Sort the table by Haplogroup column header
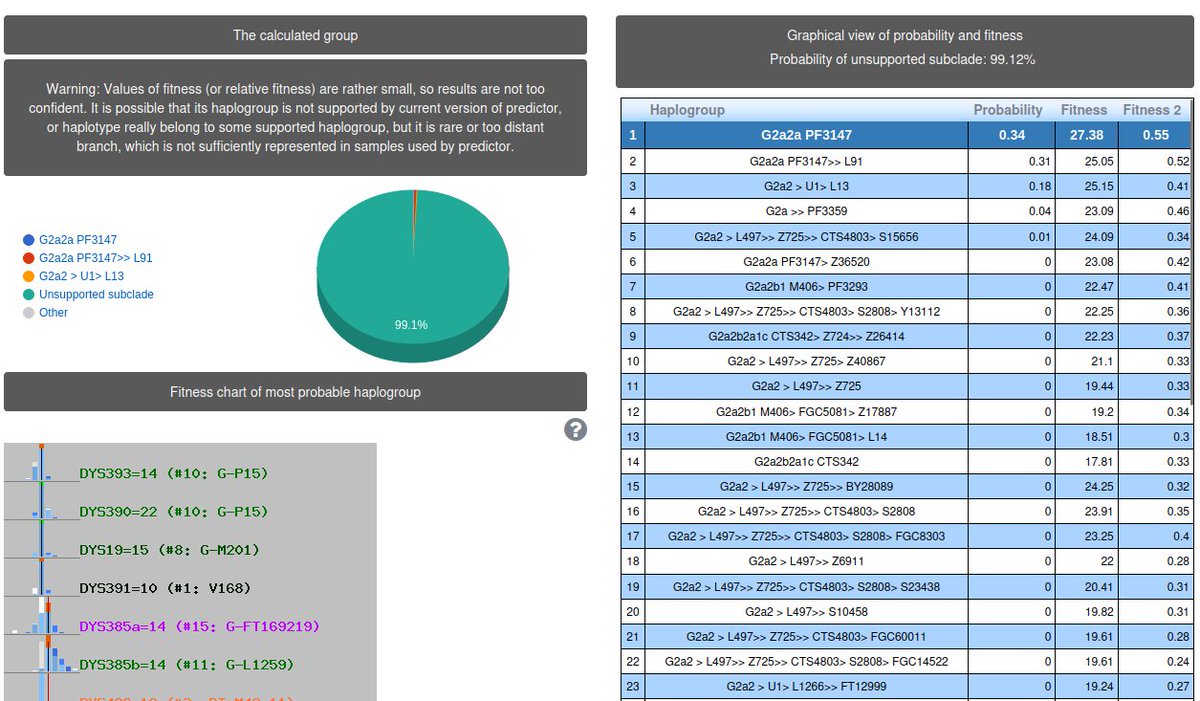The image size is (1200, 701). (x=687, y=110)
